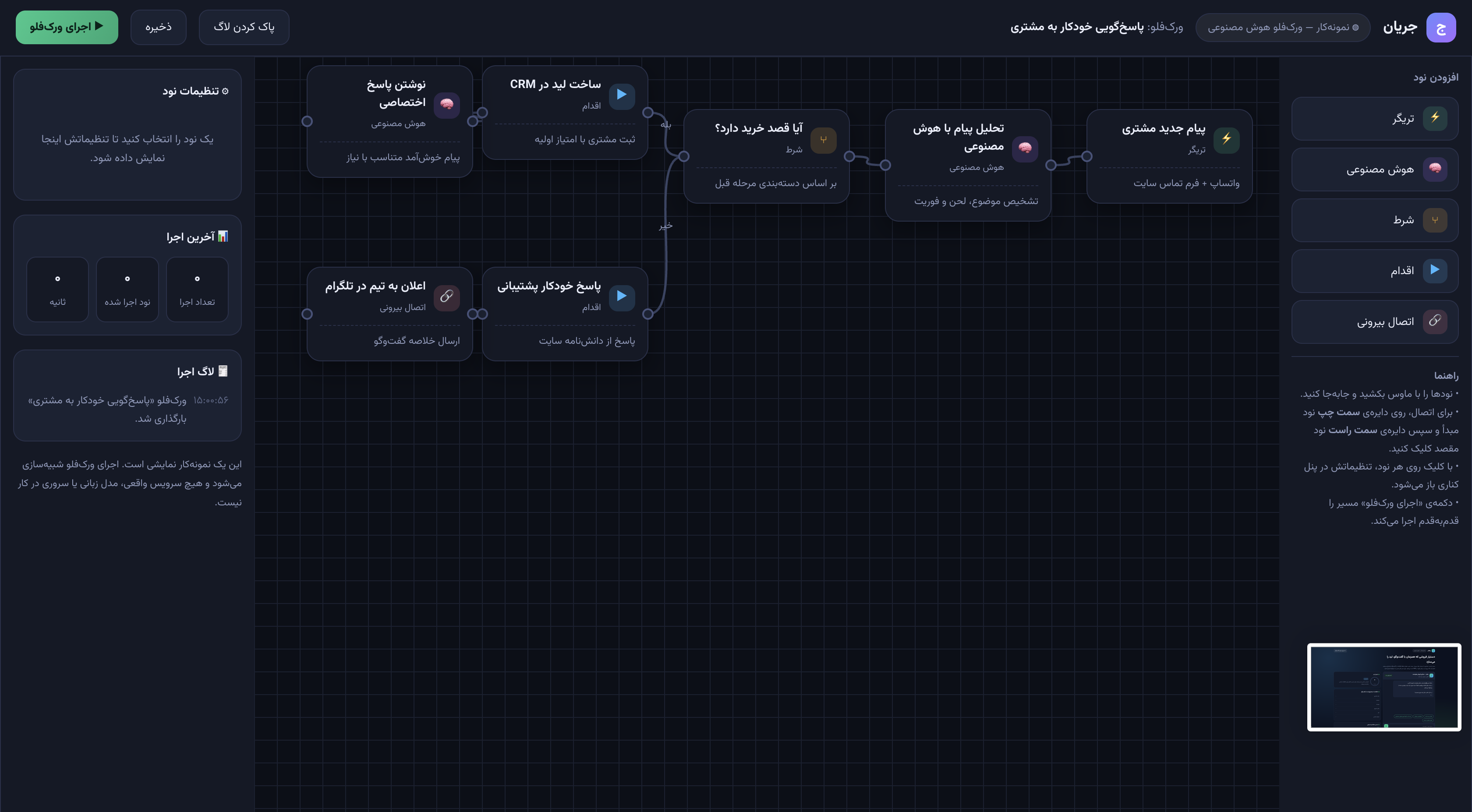1472x812 pixels.
Task: Click right input port of ساخت لید در CRM node
Action: 648,113
